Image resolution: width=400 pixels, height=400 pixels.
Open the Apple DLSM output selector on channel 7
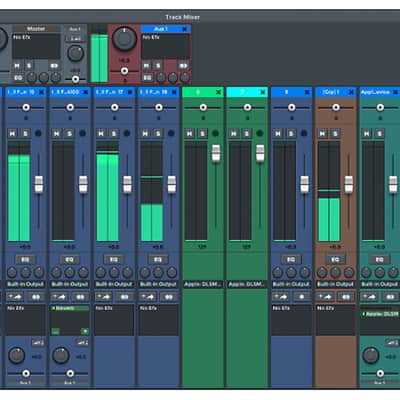[247, 284]
